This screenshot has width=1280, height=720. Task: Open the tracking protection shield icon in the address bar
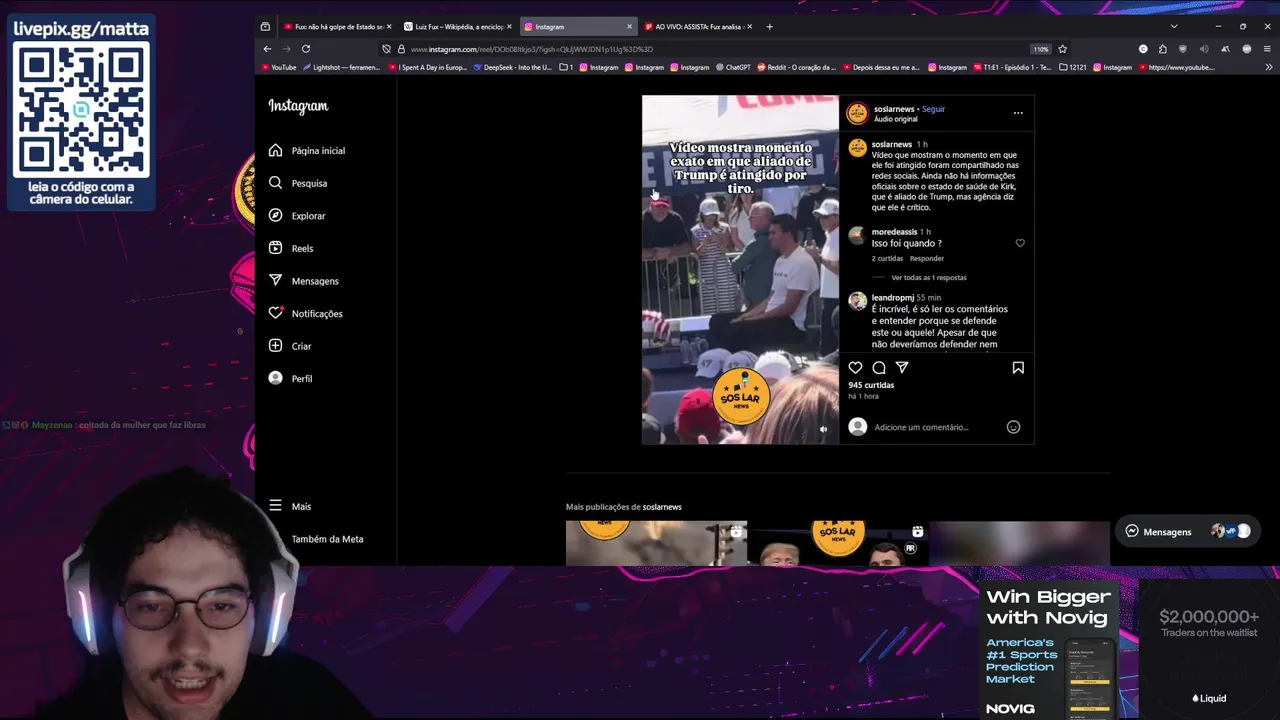pyautogui.click(x=387, y=49)
